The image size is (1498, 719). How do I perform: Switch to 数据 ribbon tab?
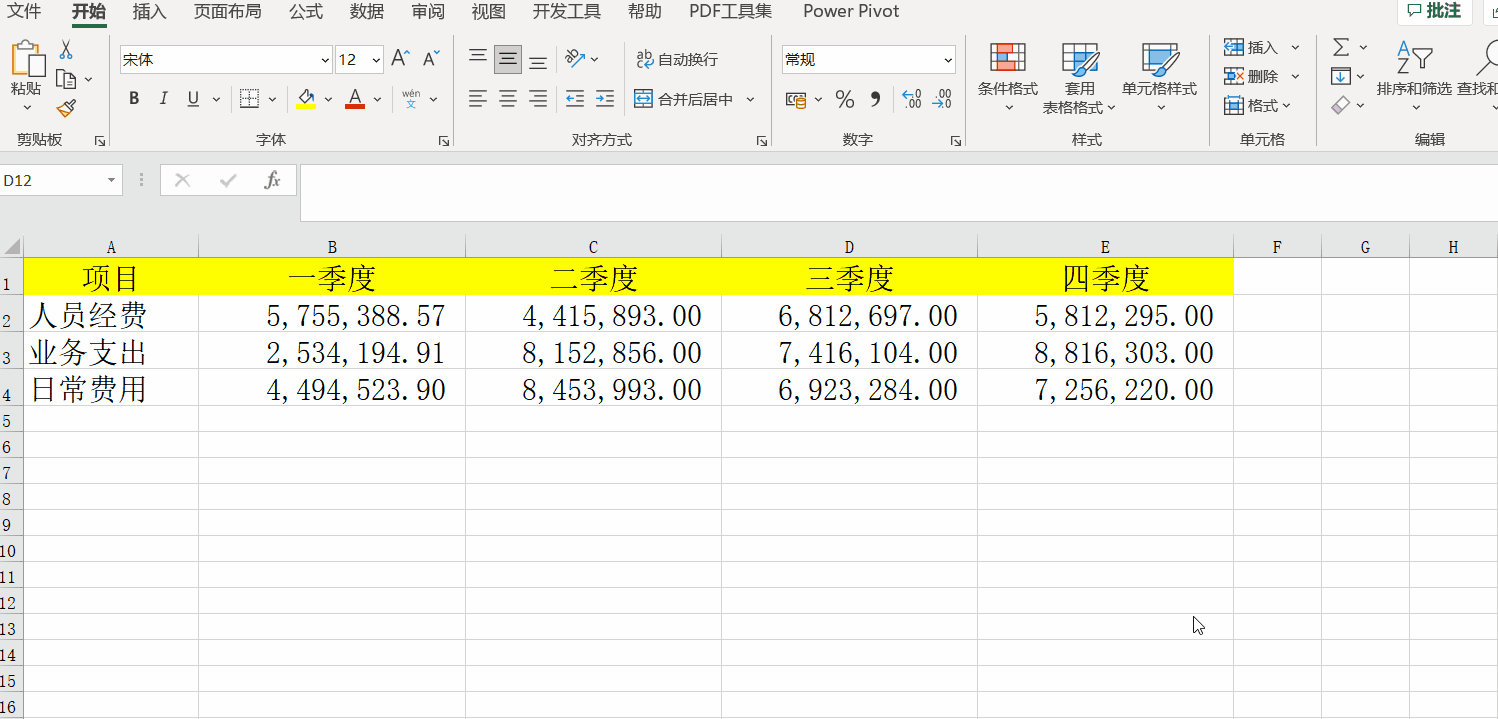[367, 12]
